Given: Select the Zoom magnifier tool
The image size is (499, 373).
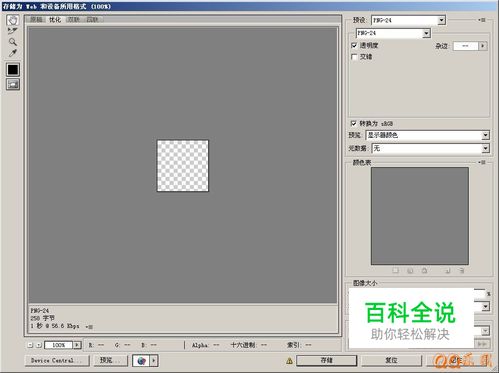Looking at the screenshot, I should [13, 42].
